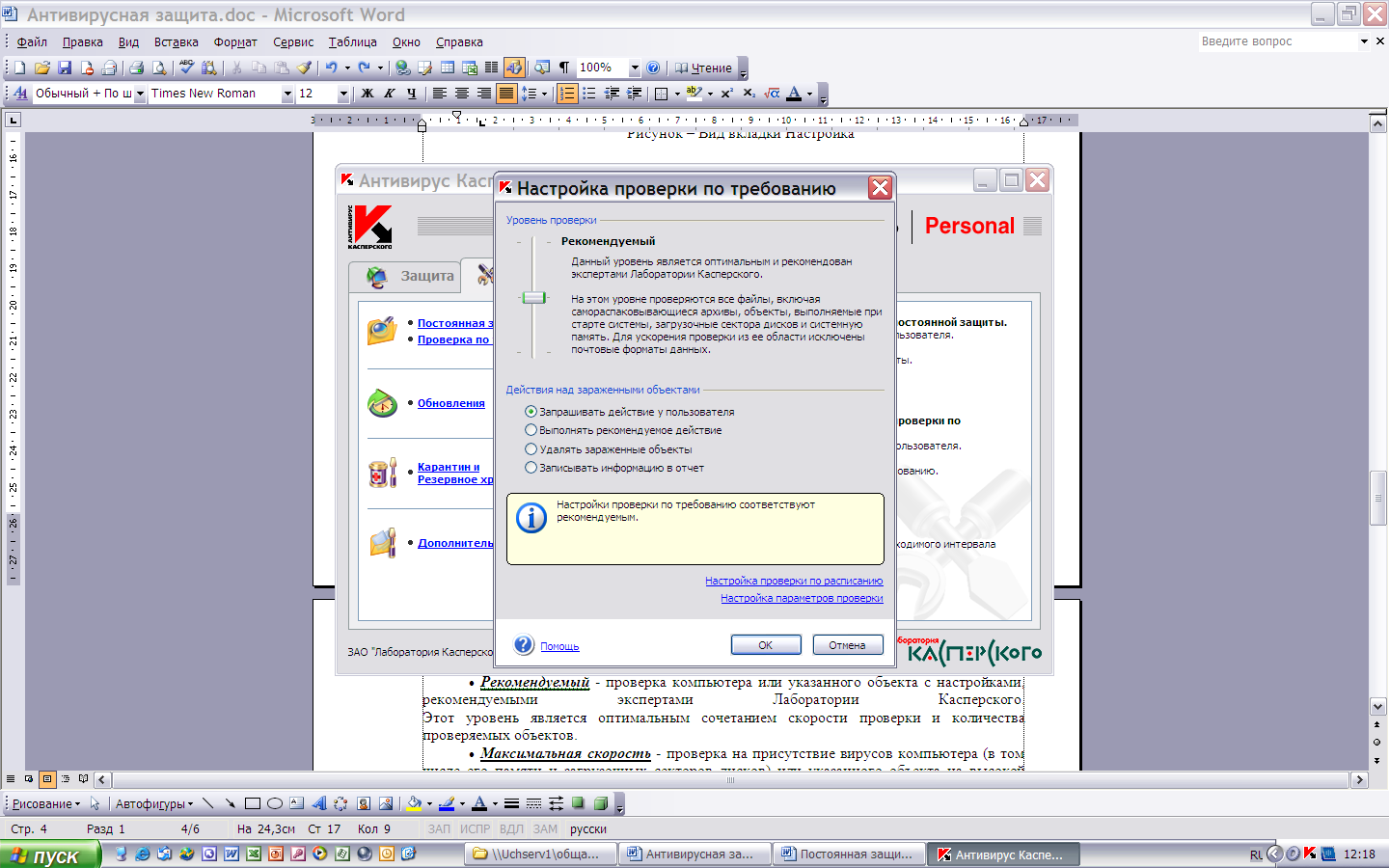Open 'Настройка проверки по расписанию' link
Image resolution: width=1389 pixels, height=868 pixels.
[x=794, y=581]
